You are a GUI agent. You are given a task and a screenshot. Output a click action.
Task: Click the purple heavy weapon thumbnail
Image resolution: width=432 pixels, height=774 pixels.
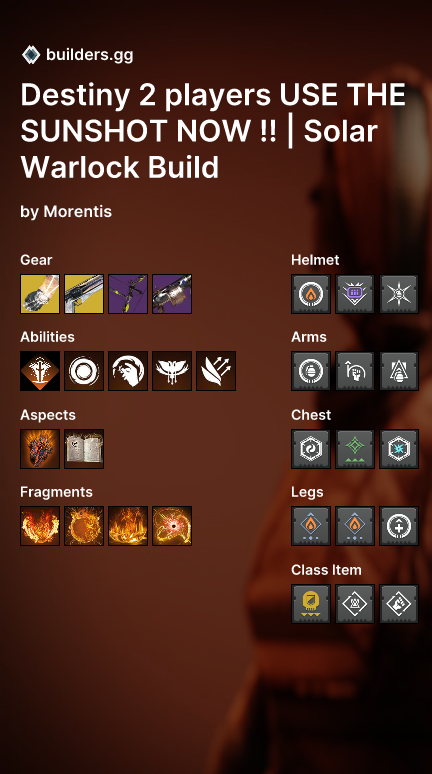coord(172,294)
